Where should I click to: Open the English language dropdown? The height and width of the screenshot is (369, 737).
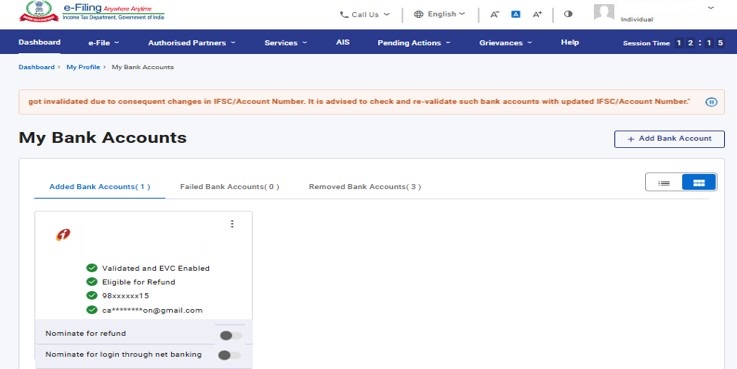439,14
